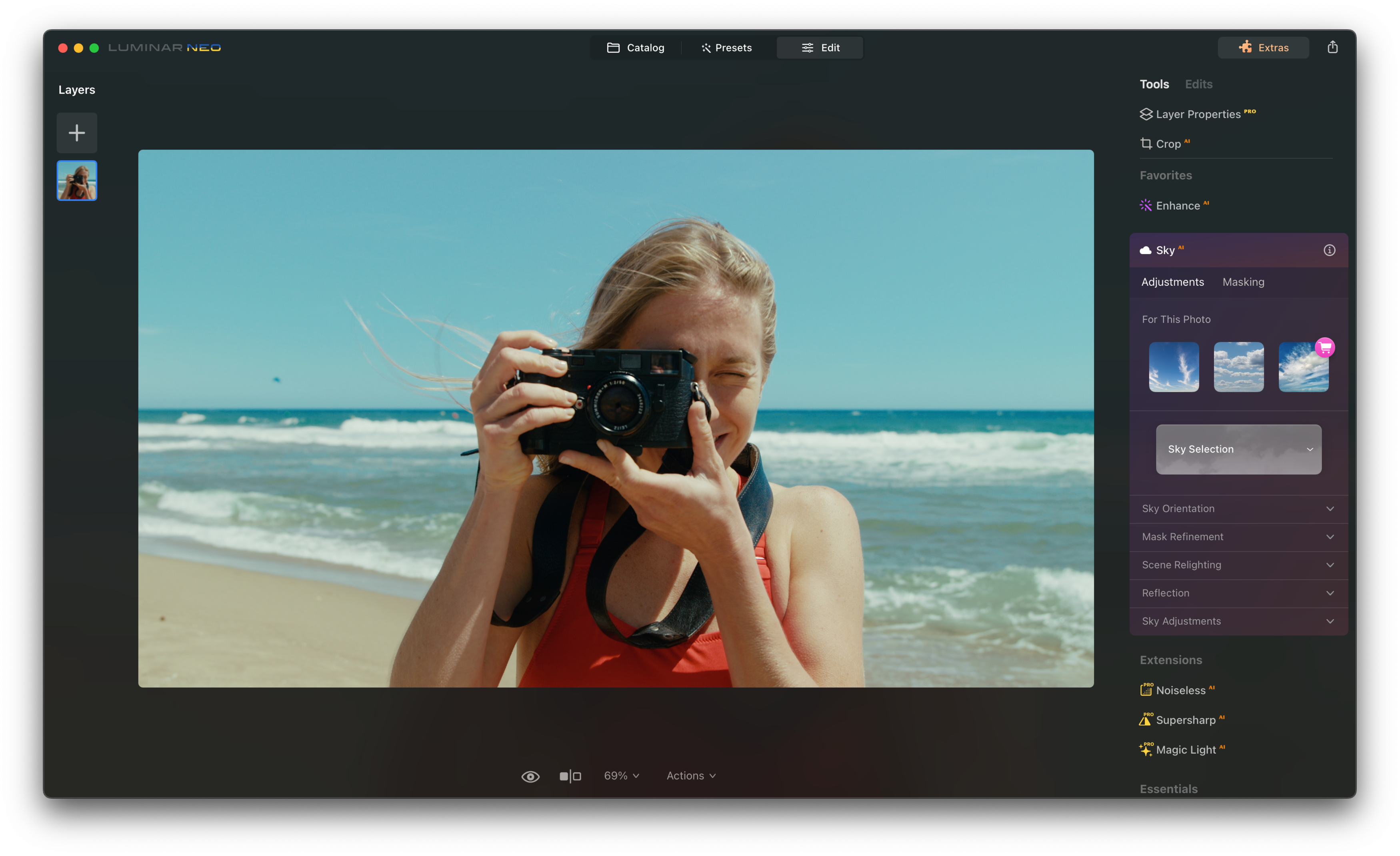
Task: Click the Layers panel heading
Action: click(77, 90)
